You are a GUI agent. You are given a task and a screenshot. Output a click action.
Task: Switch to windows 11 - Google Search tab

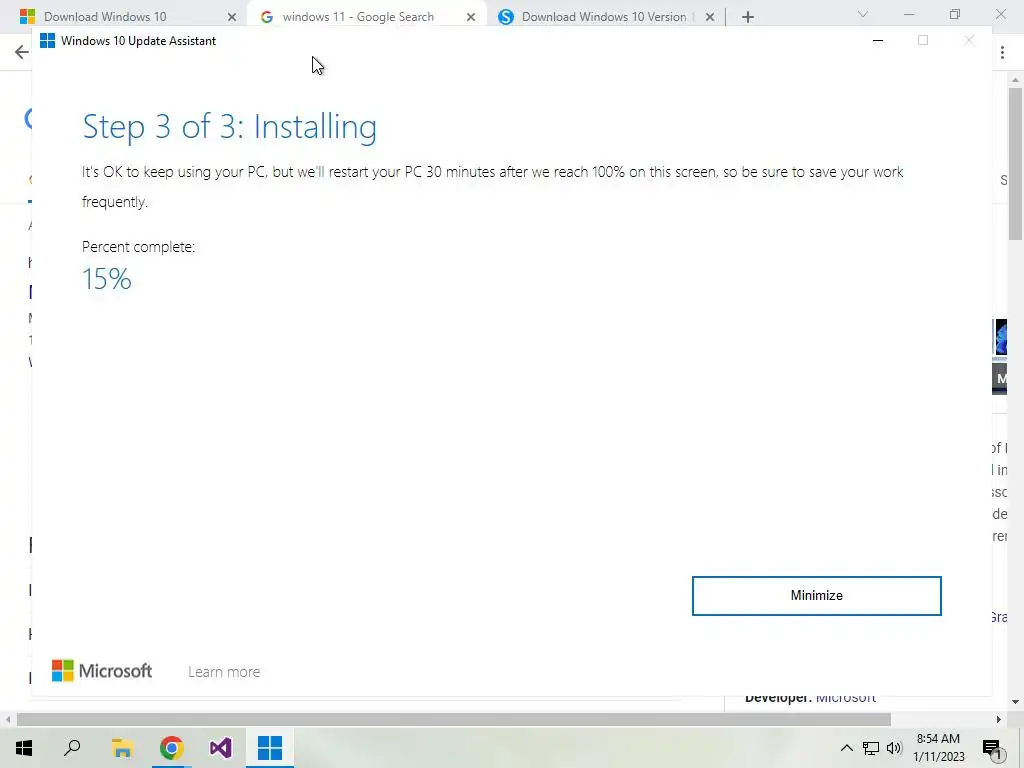tap(358, 17)
